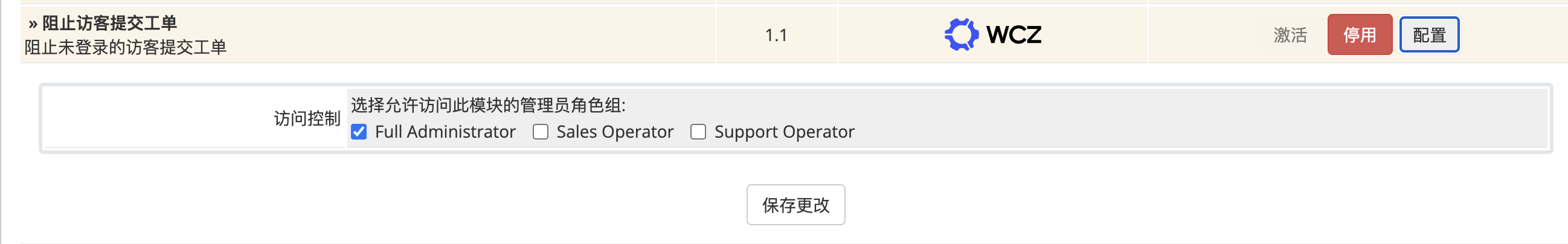1568x244 pixels.
Task: Click the version number 1.1
Action: click(776, 35)
